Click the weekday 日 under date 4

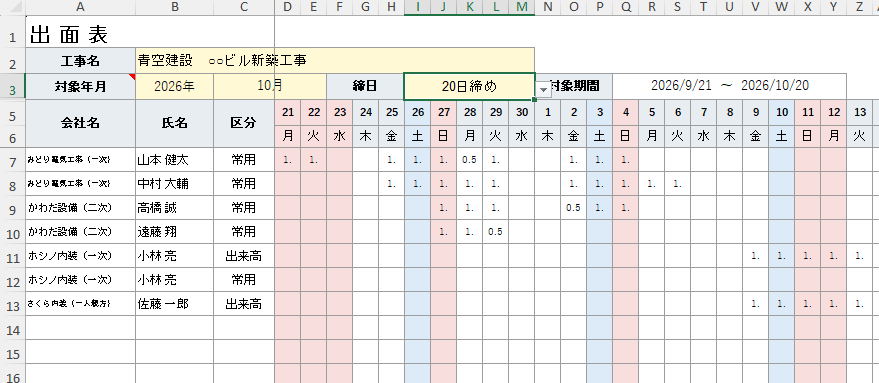626,136
